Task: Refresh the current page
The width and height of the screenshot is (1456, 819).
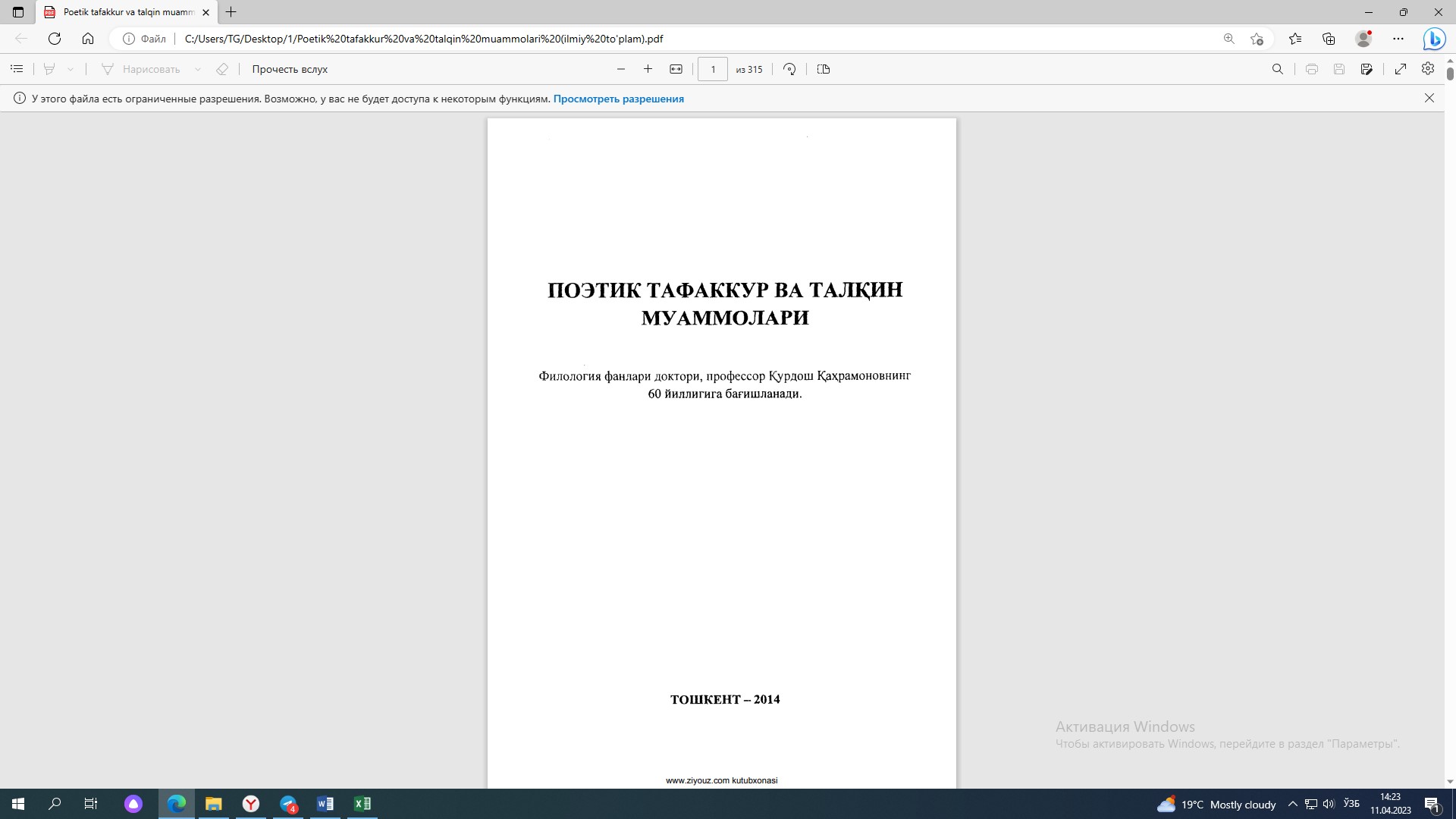Action: pyautogui.click(x=55, y=39)
